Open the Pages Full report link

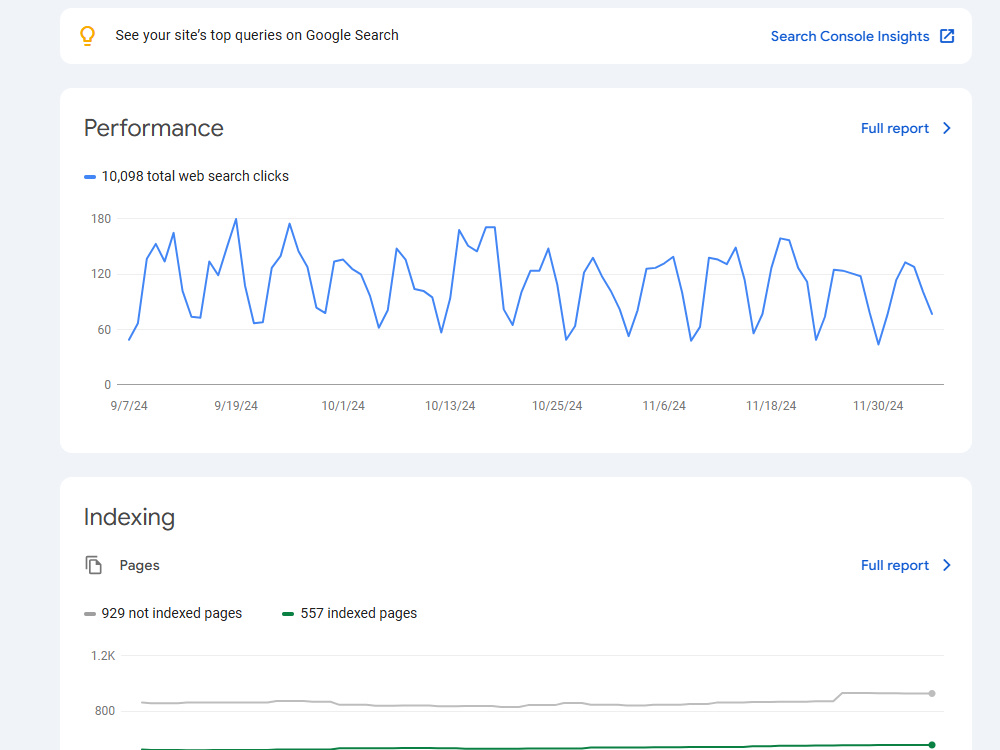[895, 565]
